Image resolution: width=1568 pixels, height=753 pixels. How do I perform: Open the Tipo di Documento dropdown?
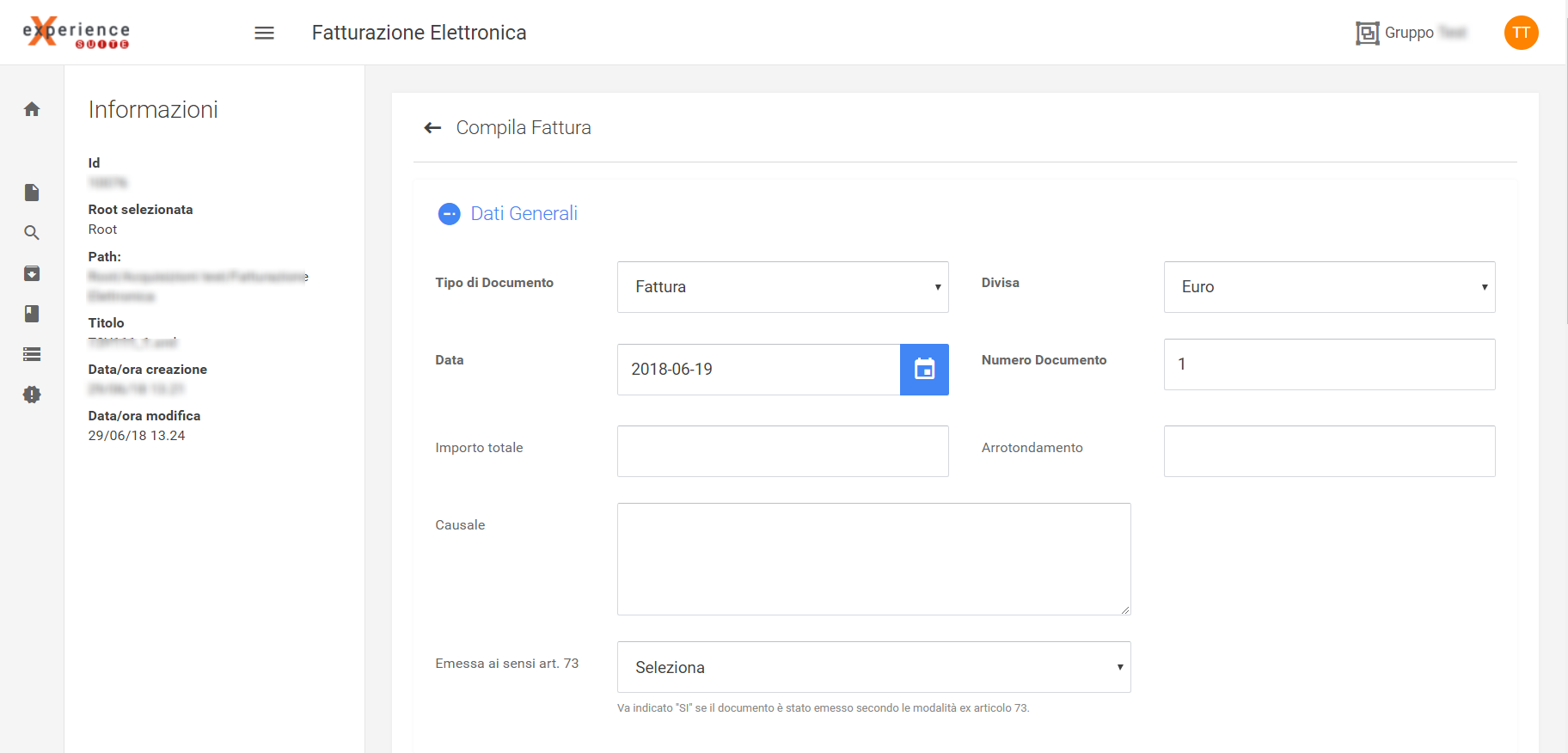782,287
